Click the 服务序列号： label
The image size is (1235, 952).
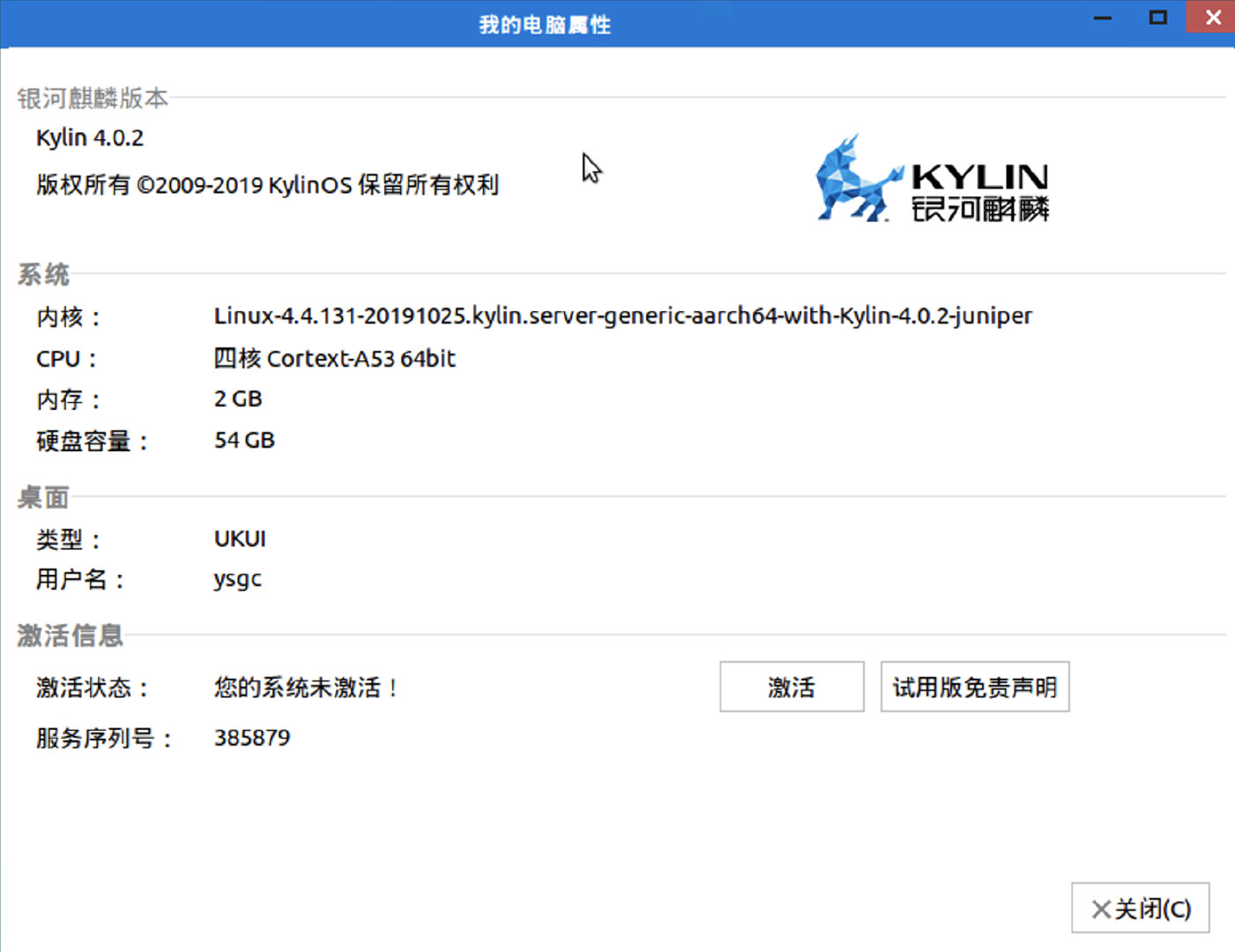pos(104,739)
